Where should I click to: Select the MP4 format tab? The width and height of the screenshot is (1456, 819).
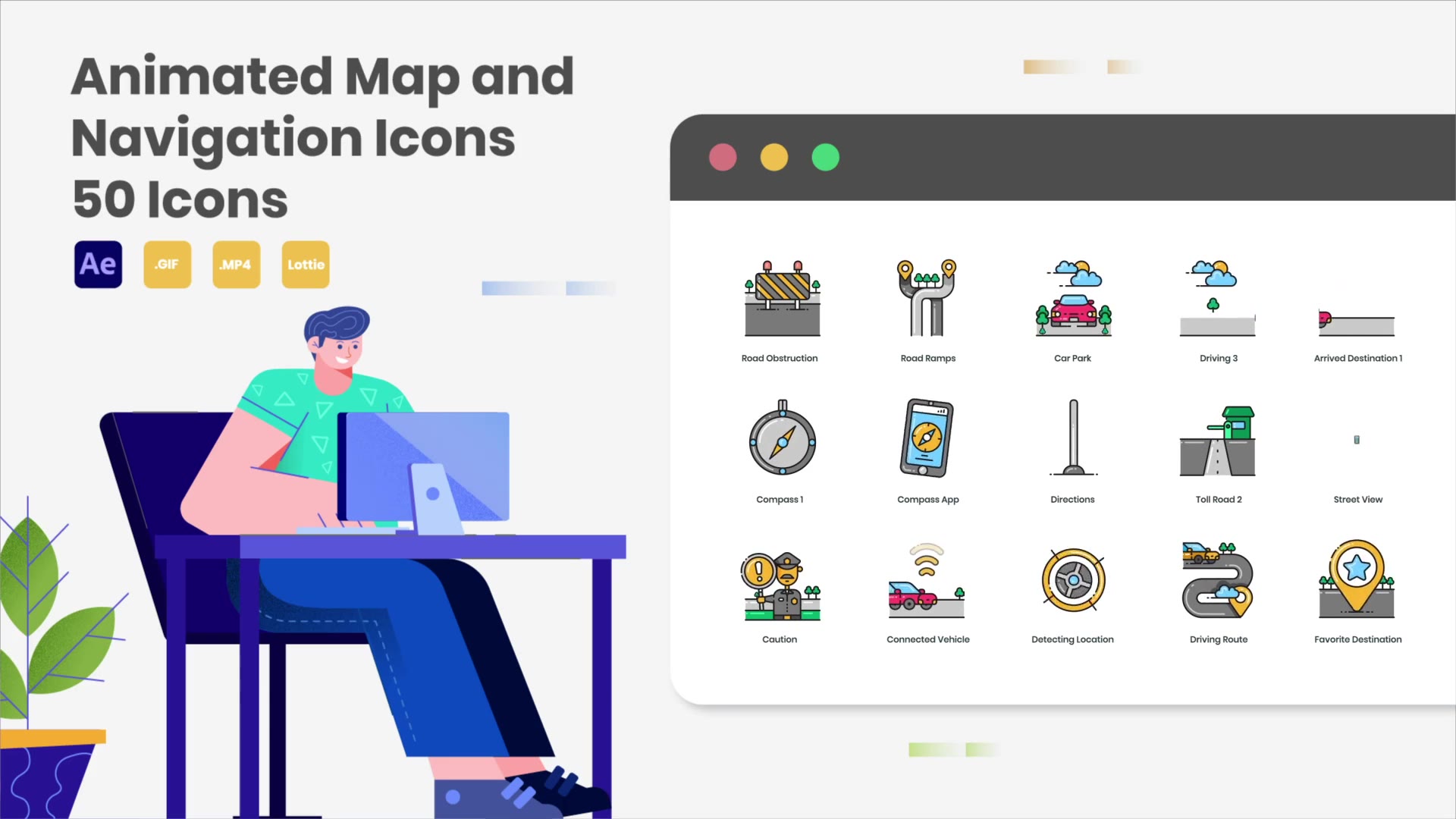236,264
